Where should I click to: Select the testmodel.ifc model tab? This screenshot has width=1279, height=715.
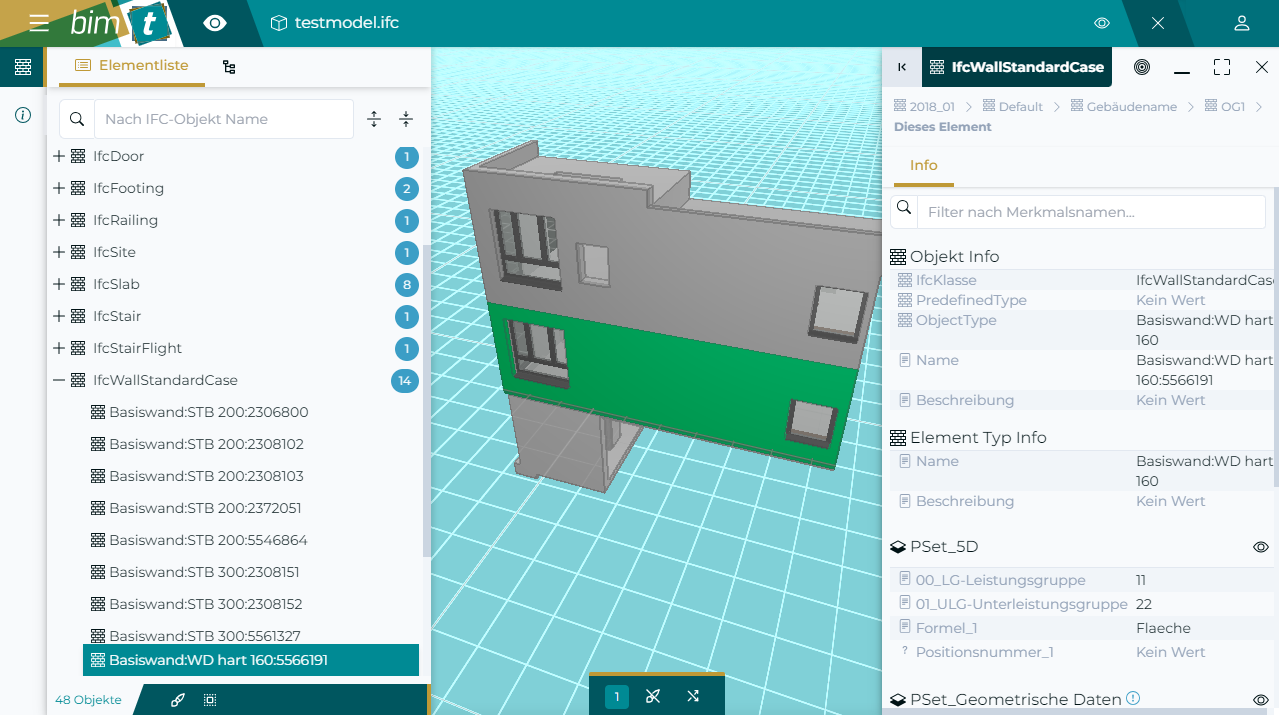tap(335, 23)
